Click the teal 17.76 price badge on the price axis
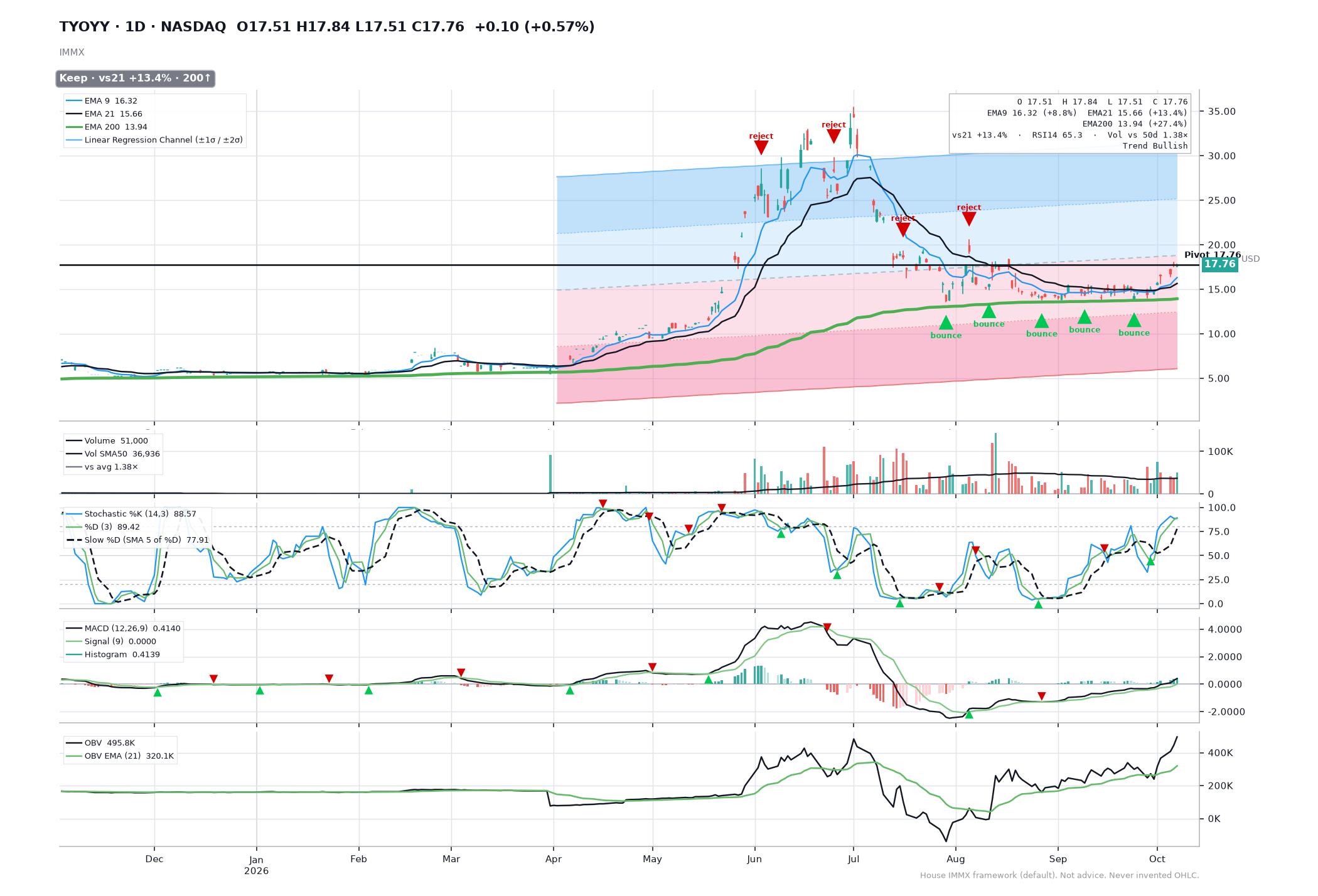 pyautogui.click(x=1219, y=264)
